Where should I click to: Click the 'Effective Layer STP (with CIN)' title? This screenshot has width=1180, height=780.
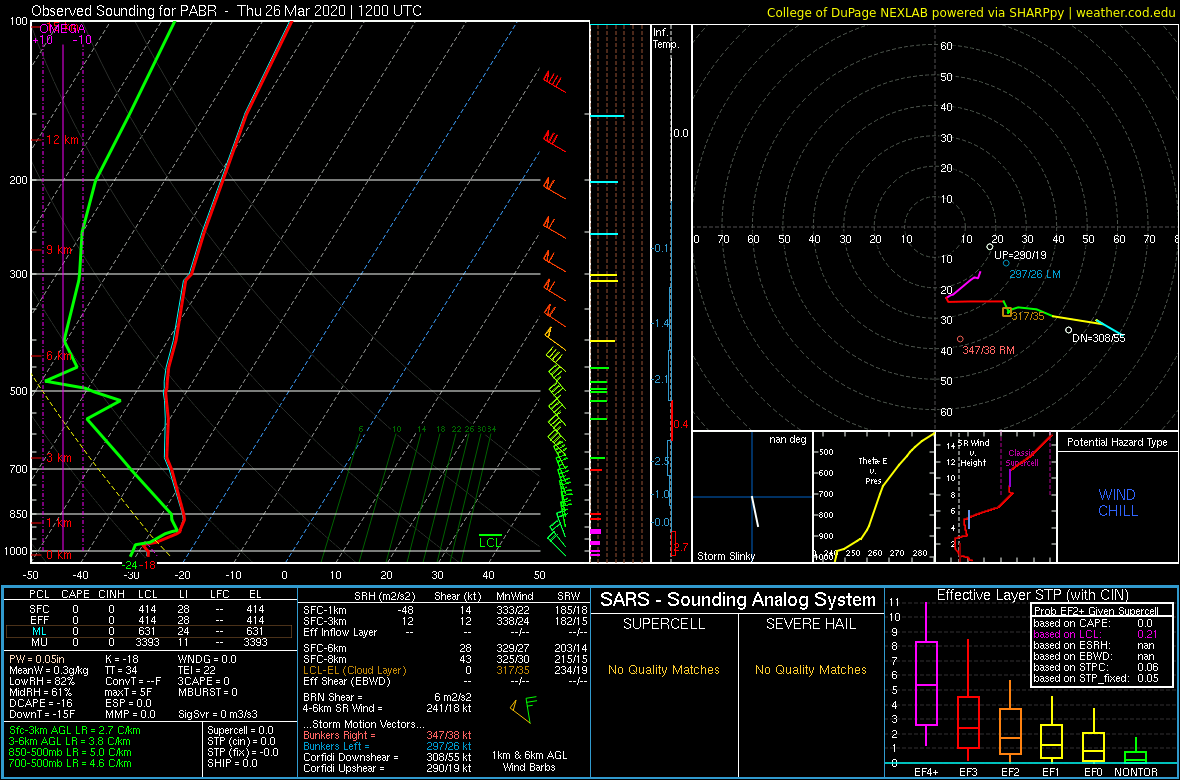[x=1032, y=595]
